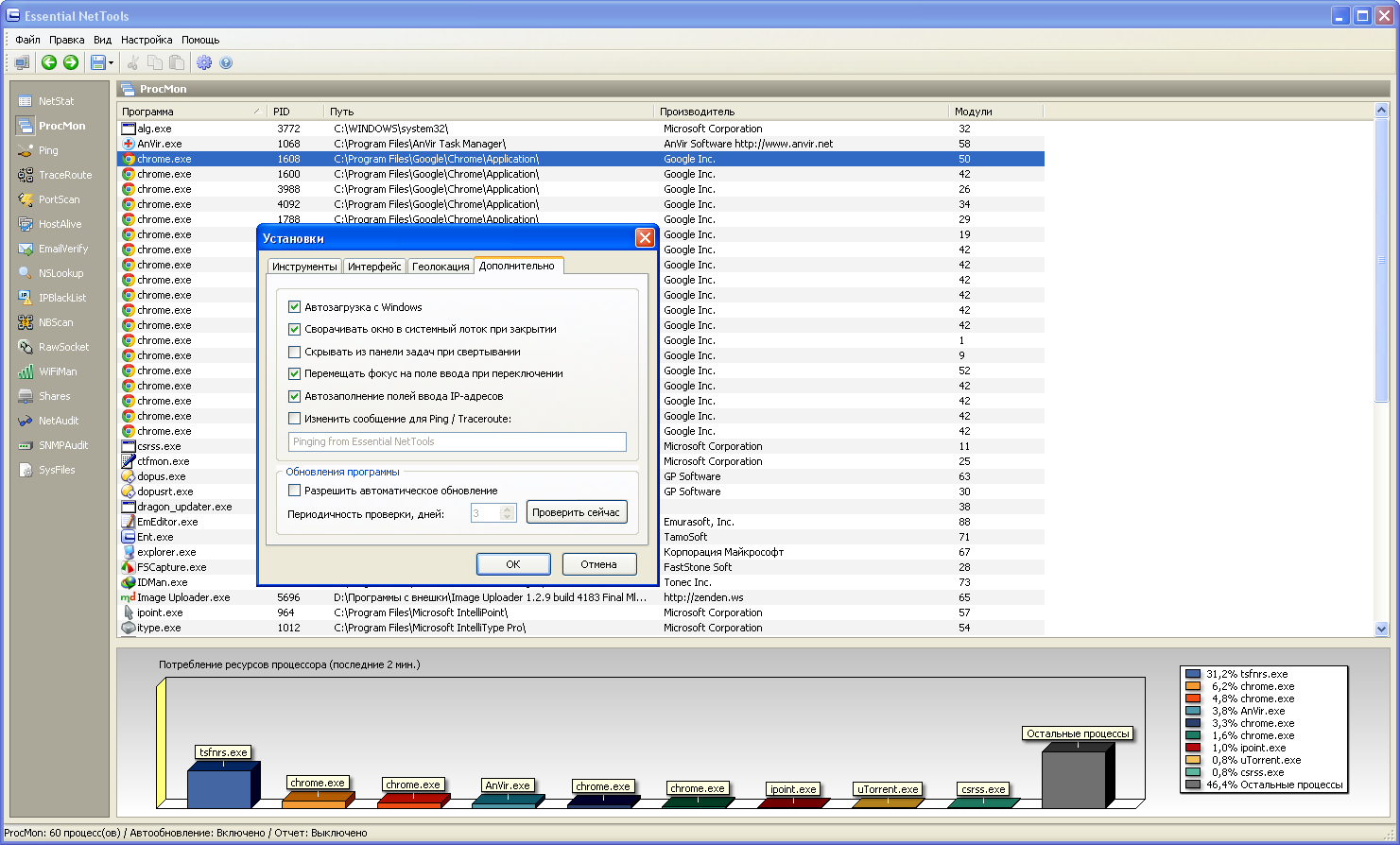Click the tsfnrs.exe bar in CPU chart
1400x845 pixels.
(x=224, y=785)
